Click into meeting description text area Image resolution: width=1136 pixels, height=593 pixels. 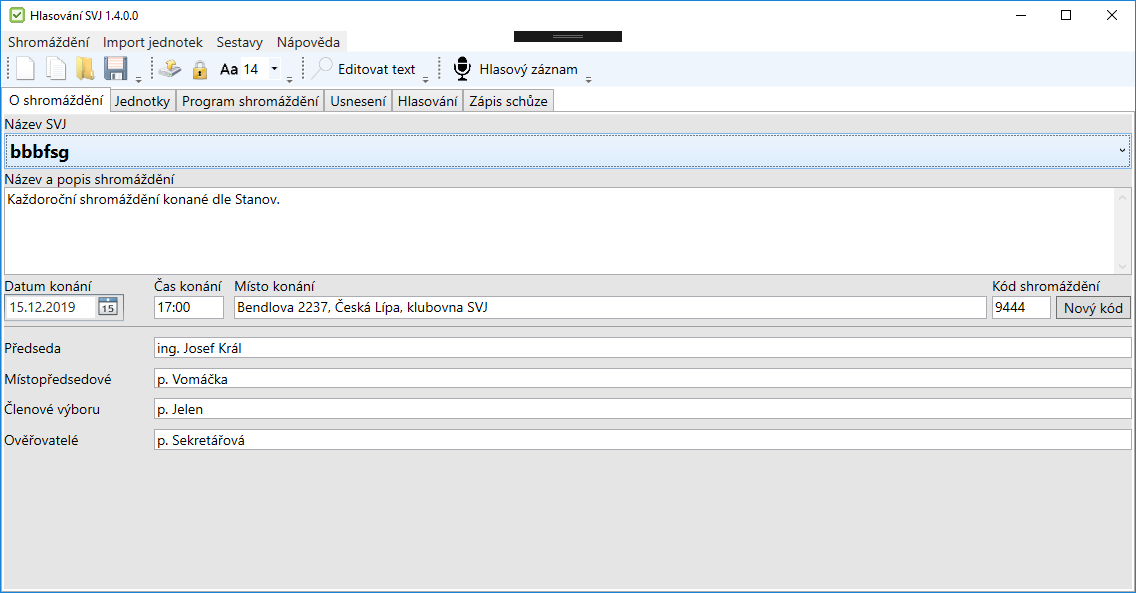click(x=559, y=231)
